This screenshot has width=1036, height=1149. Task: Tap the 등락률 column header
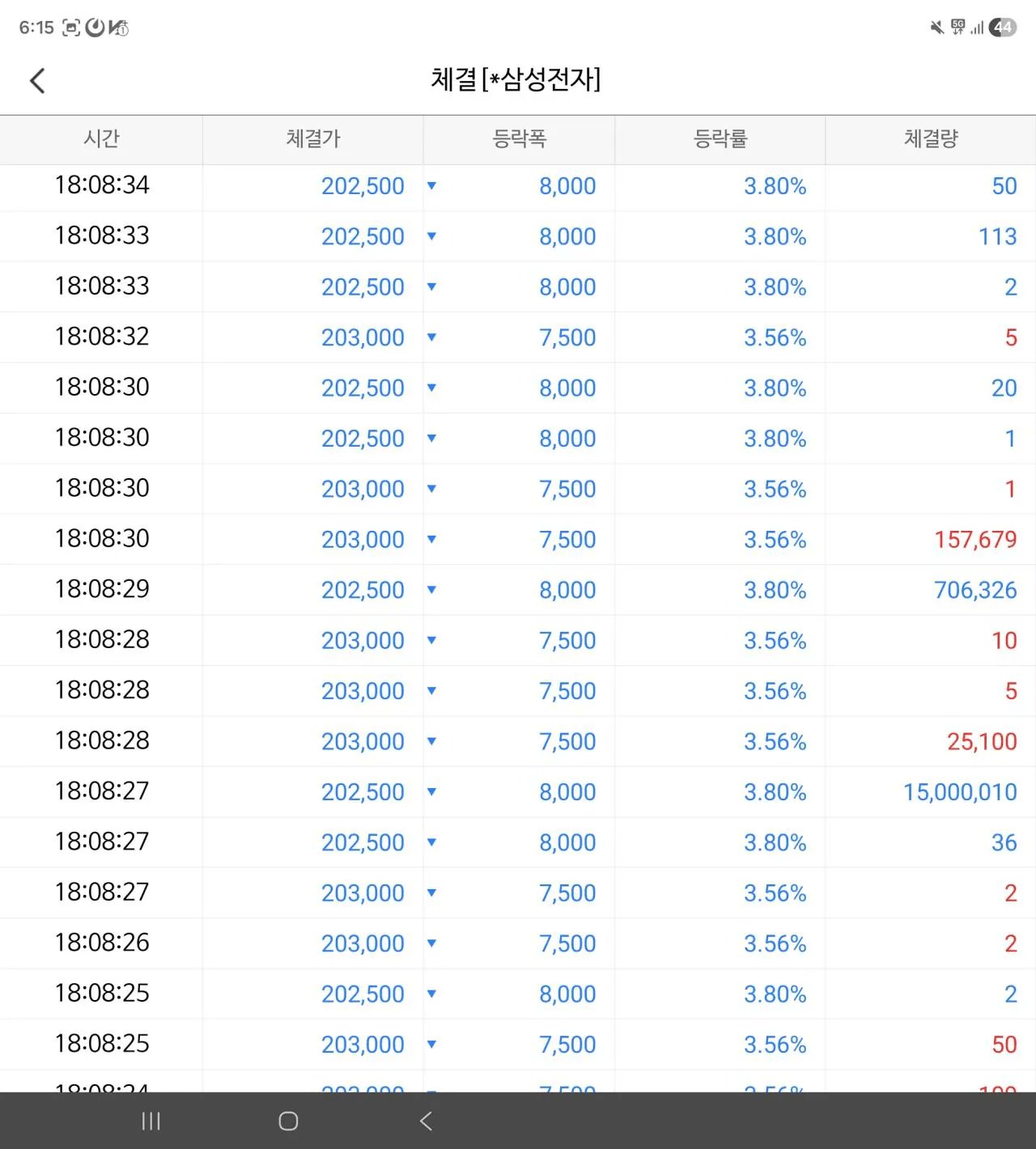coord(721,138)
